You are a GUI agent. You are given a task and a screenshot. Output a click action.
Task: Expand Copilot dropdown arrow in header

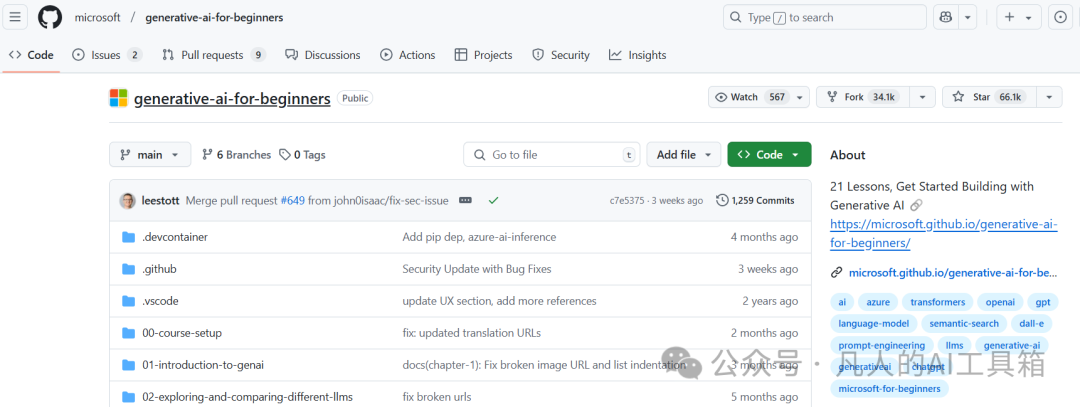(968, 17)
